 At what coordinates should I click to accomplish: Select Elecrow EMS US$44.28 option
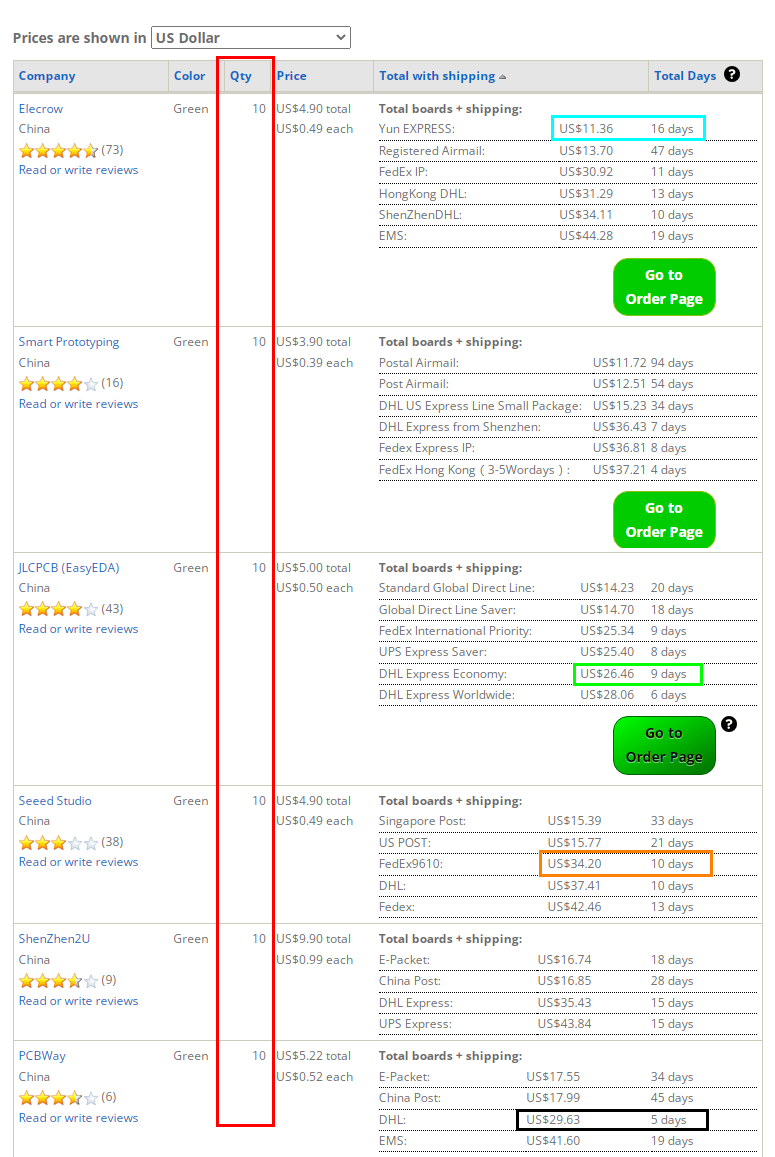tap(568, 236)
